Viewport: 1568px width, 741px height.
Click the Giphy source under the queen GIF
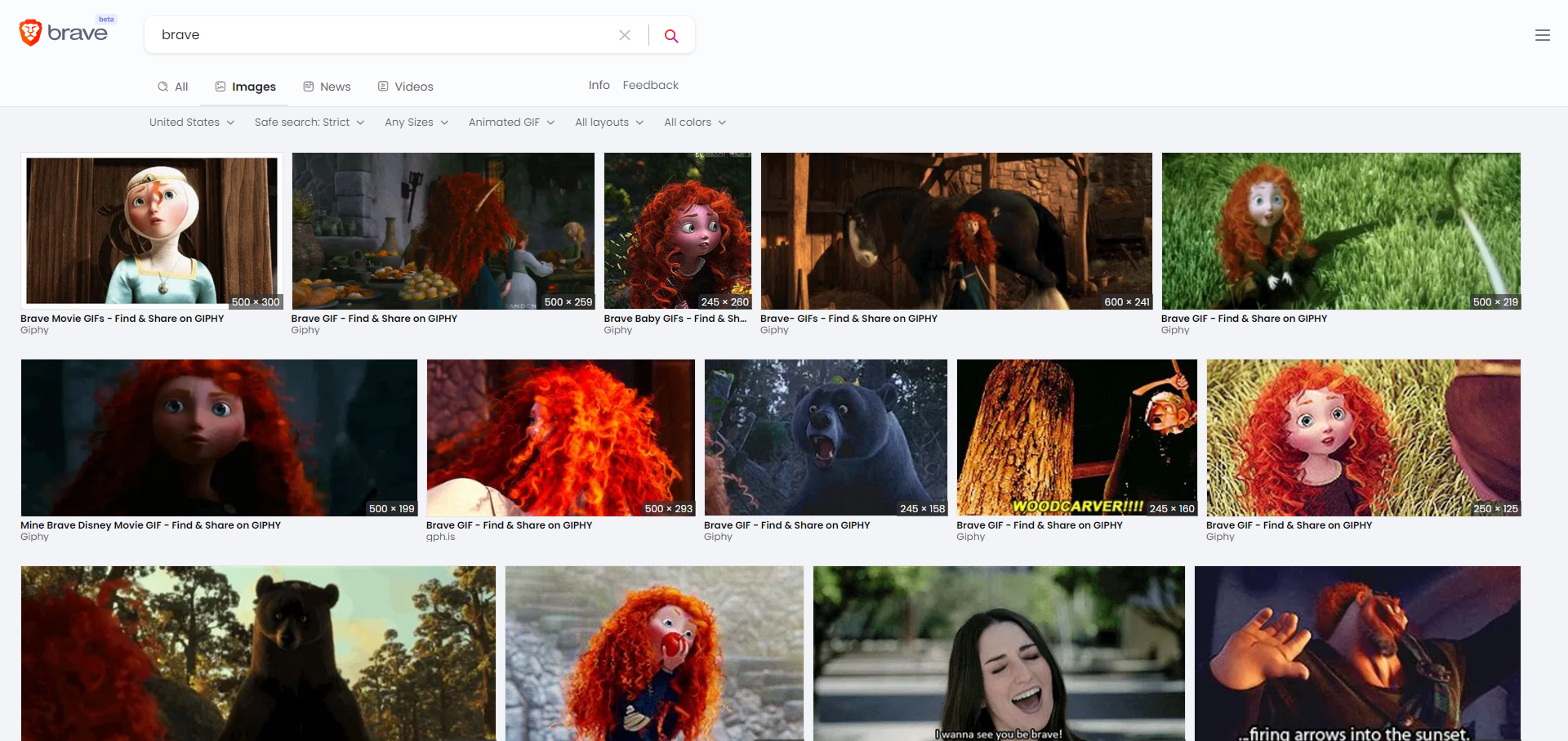(x=34, y=330)
